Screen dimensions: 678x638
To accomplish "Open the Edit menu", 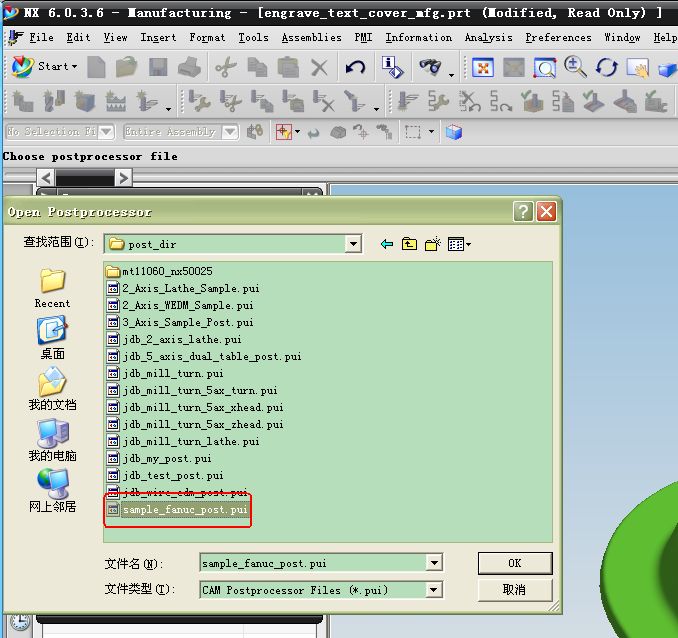I will [78, 38].
